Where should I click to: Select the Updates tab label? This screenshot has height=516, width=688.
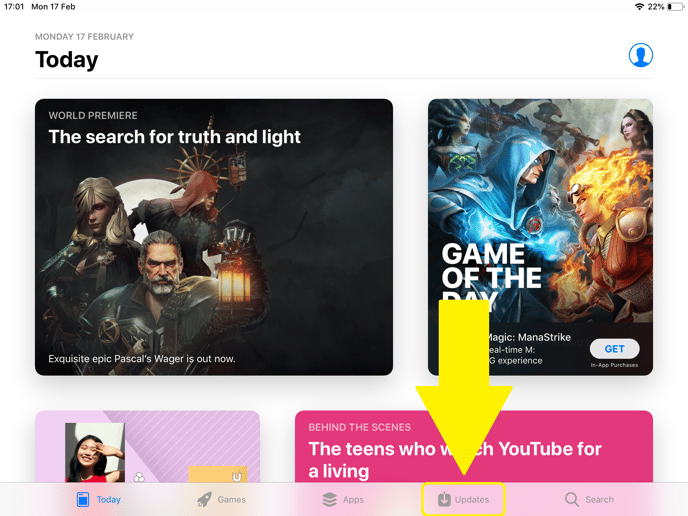pyautogui.click(x=472, y=499)
